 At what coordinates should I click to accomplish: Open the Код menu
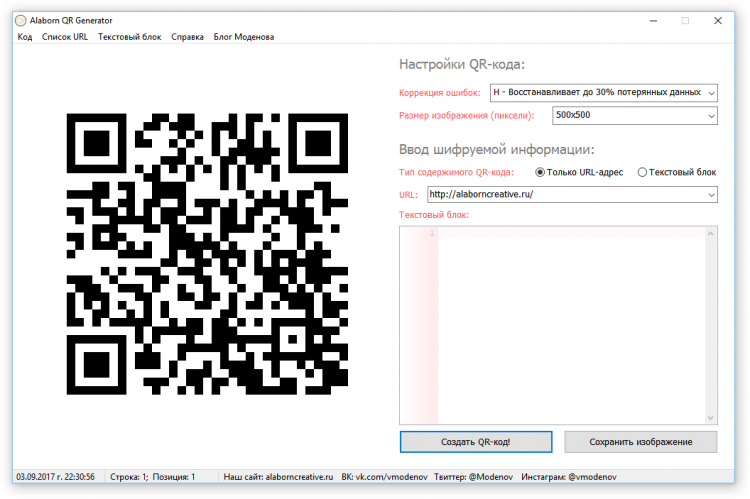coord(25,37)
